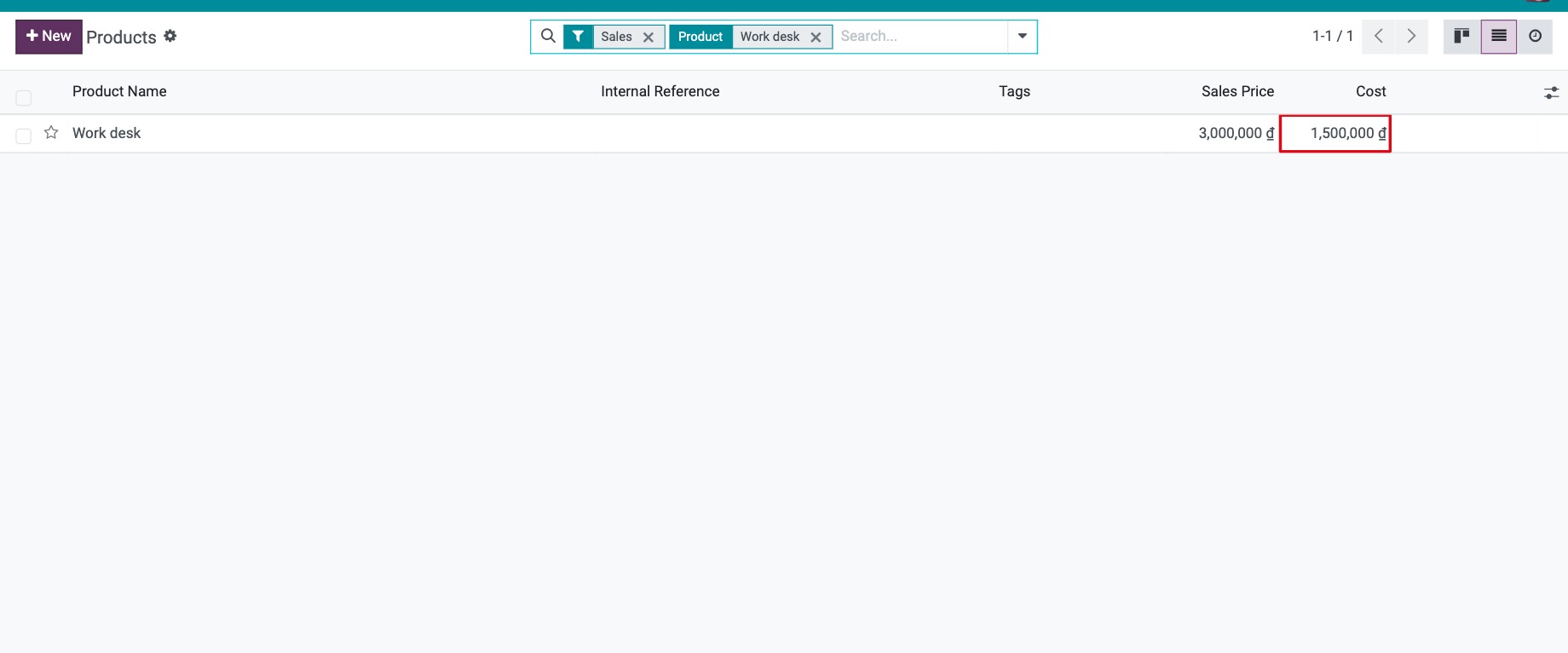The width and height of the screenshot is (1568, 653).
Task: Tick the Work desk row checkbox
Action: point(24,136)
